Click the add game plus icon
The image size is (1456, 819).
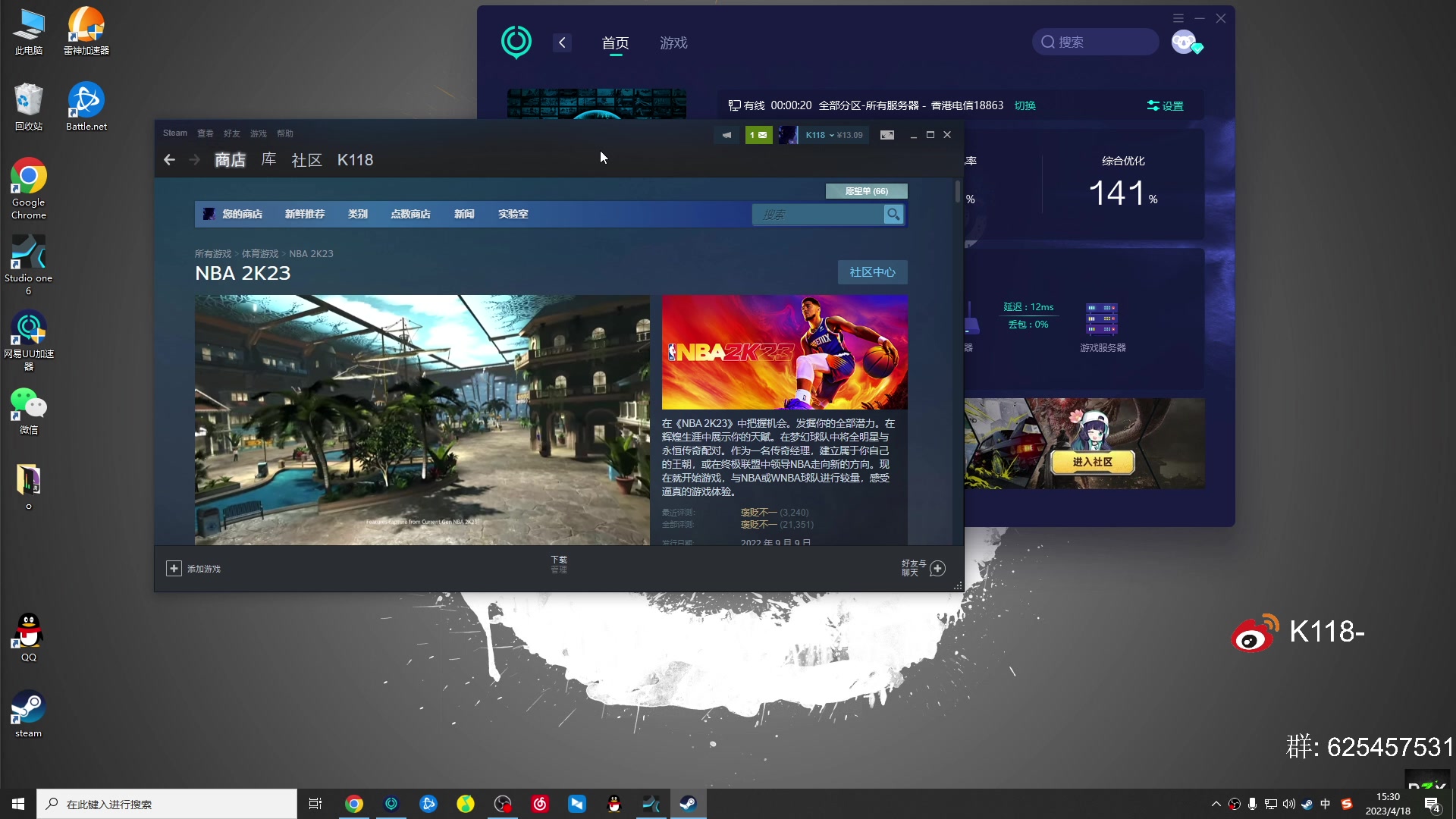pos(174,569)
